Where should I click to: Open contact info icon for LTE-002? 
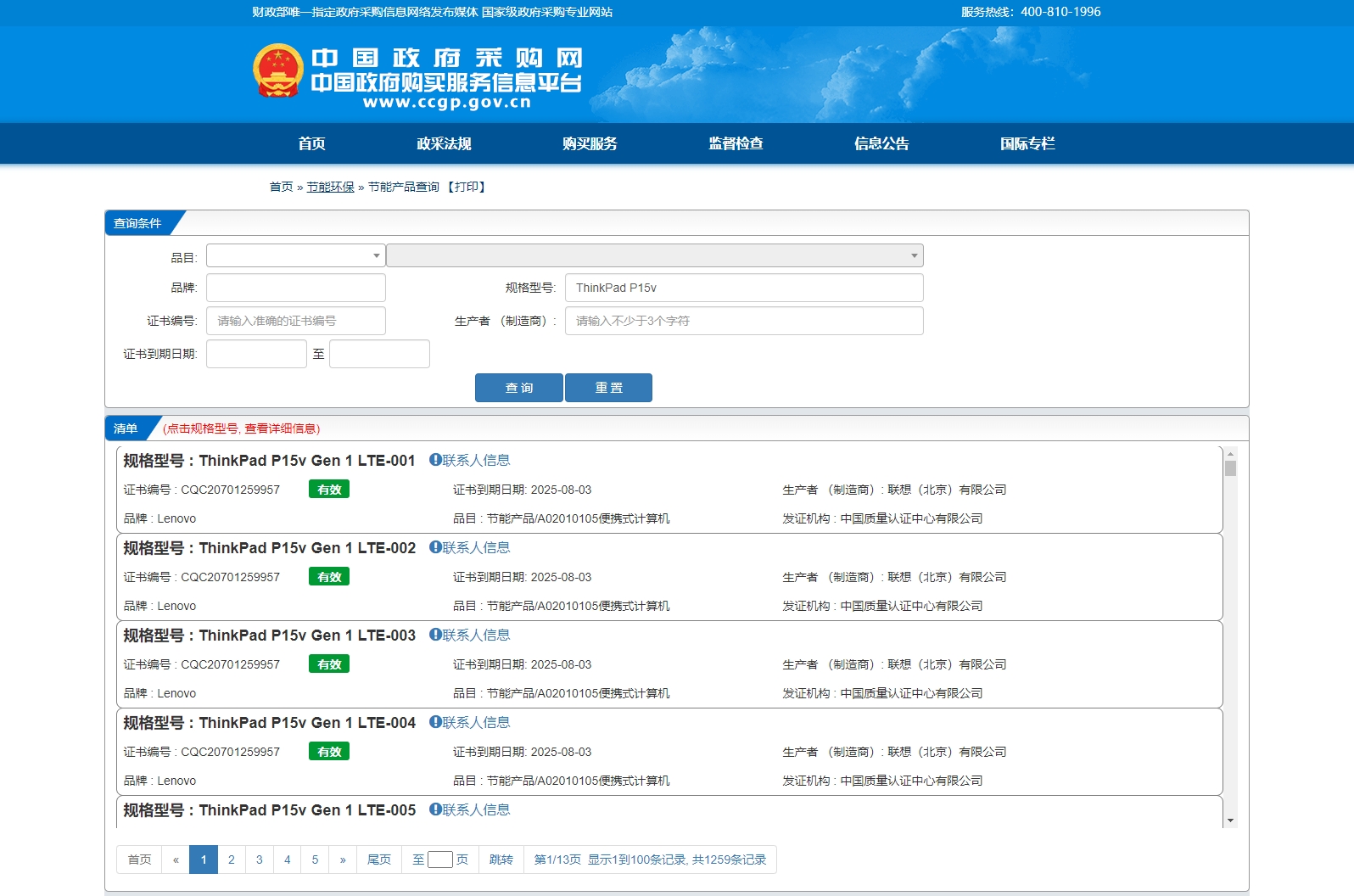[x=435, y=547]
